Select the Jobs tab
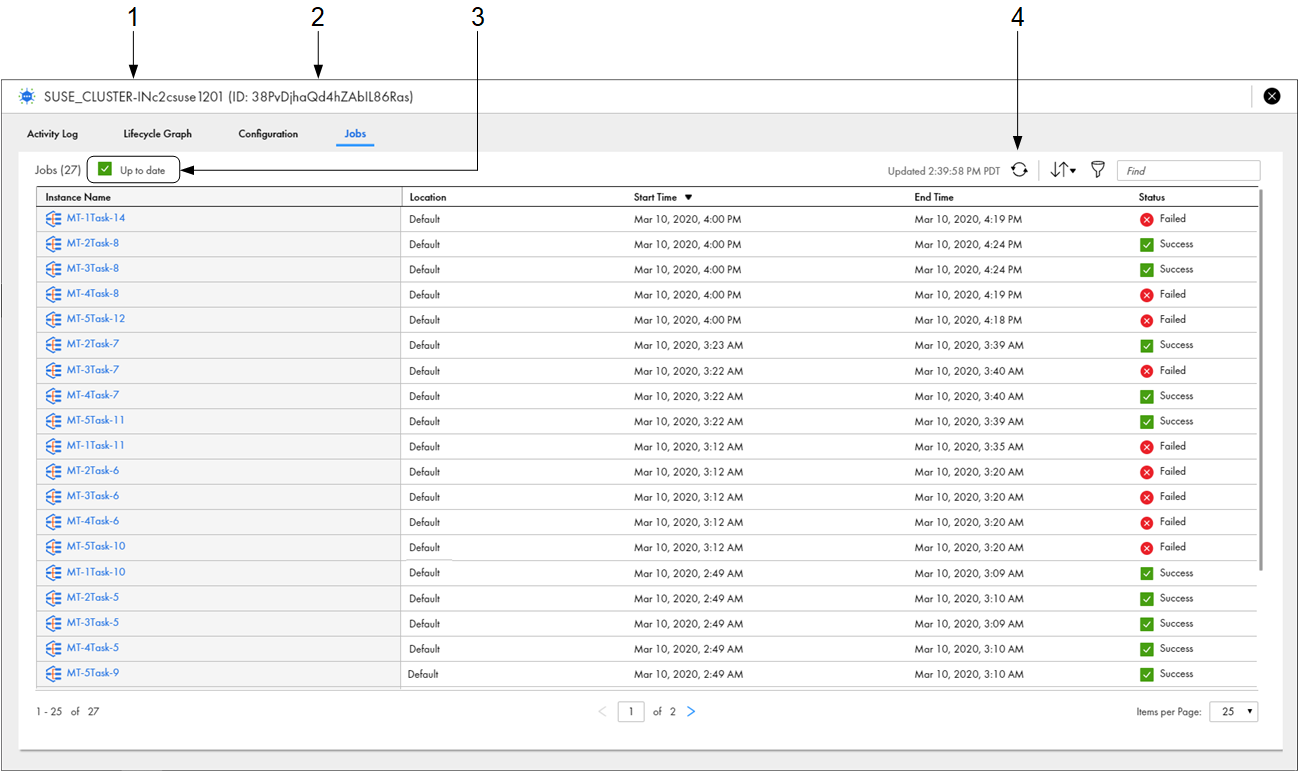Image resolution: width=1299 pixels, height=772 pixels. click(355, 134)
